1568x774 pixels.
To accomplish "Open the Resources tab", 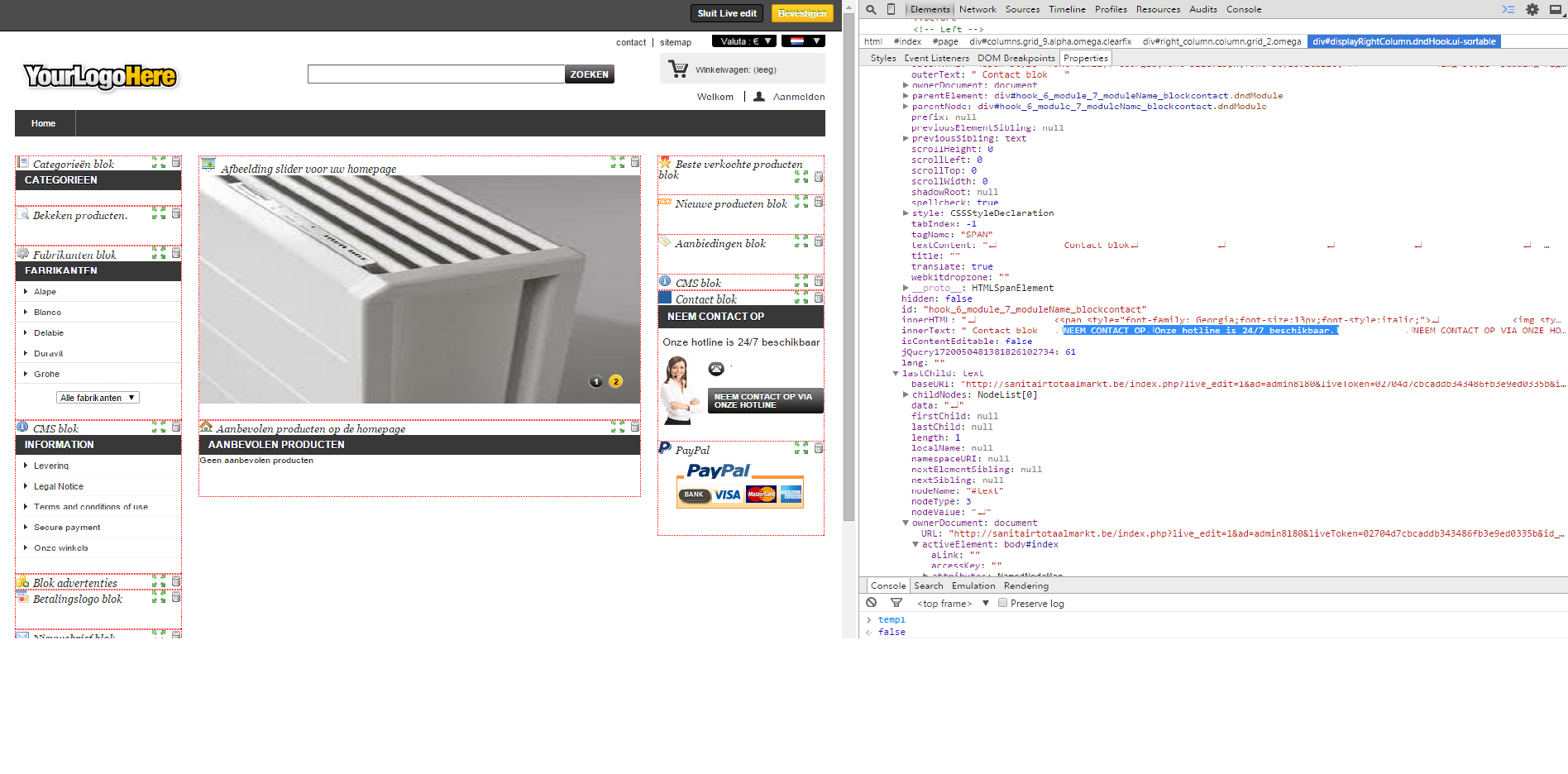I will coord(1158,10).
